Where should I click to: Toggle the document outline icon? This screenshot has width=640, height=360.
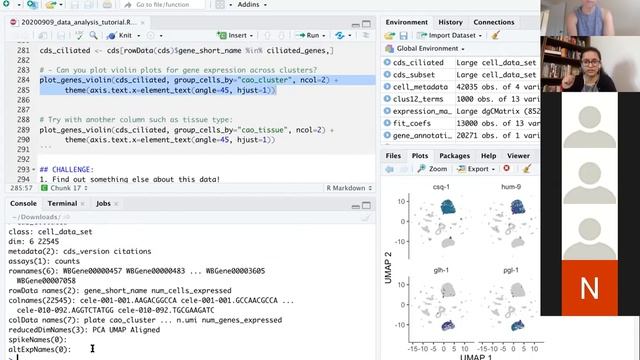click(x=366, y=36)
